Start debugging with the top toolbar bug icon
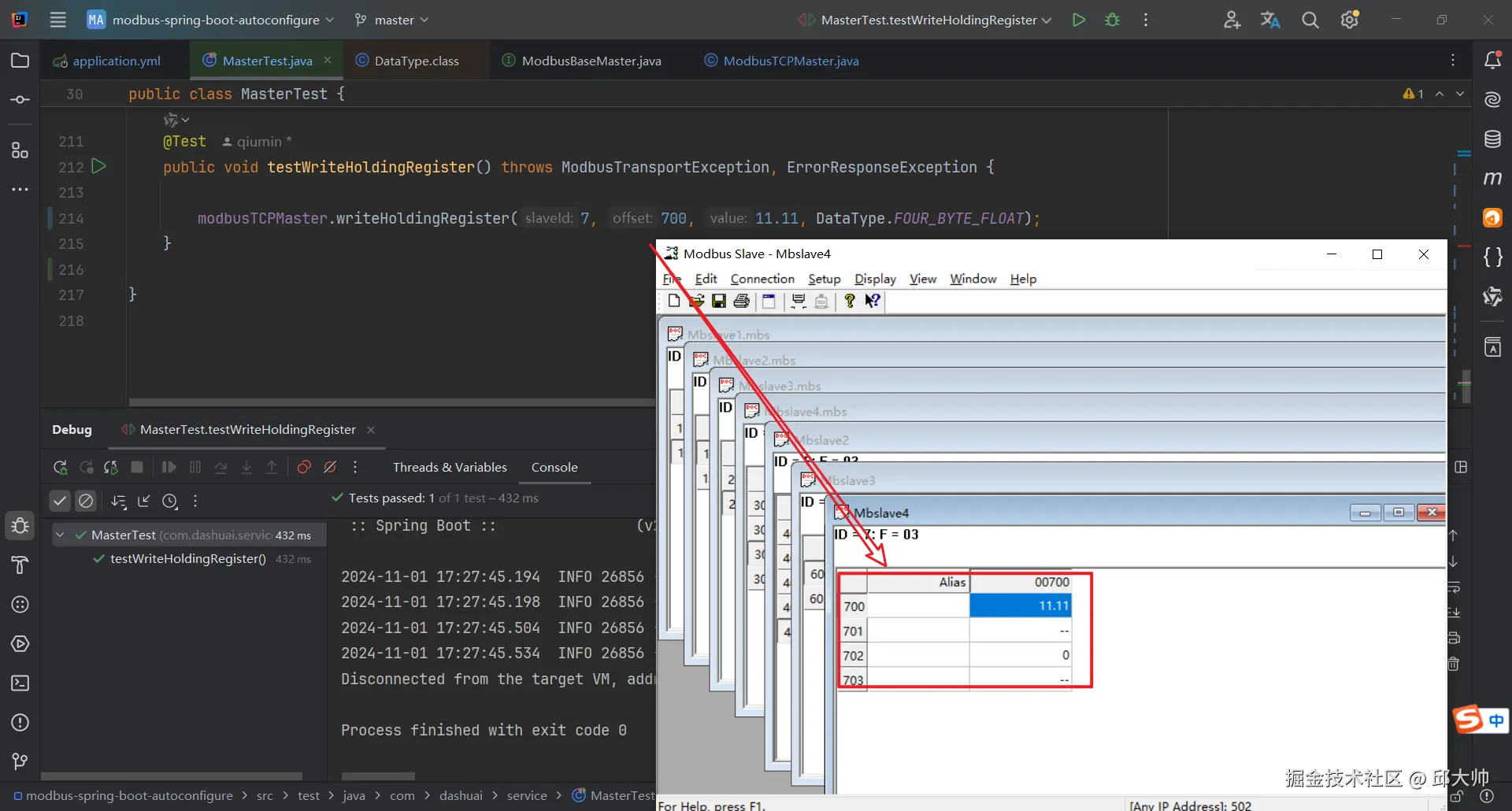 coord(1112,20)
